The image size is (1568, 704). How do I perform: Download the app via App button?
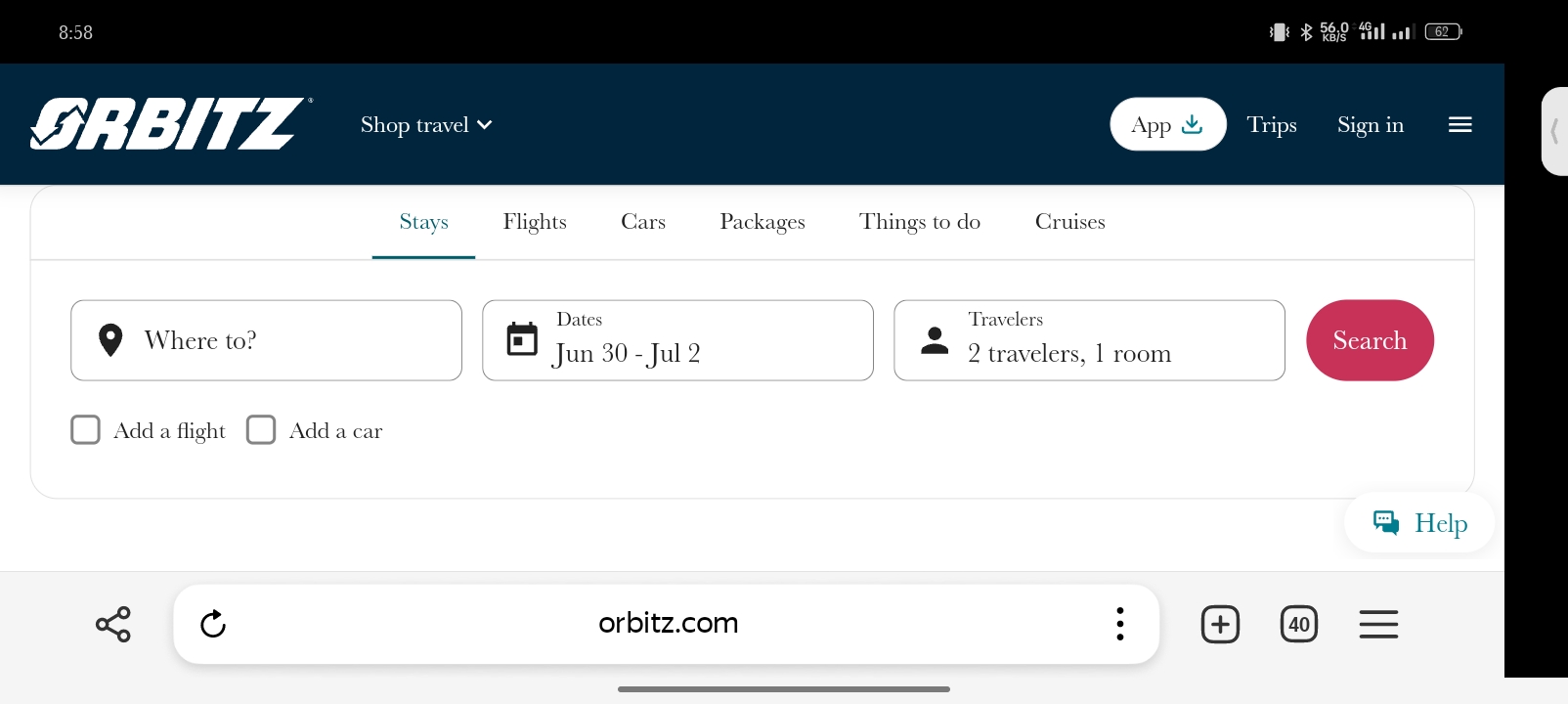click(x=1168, y=124)
